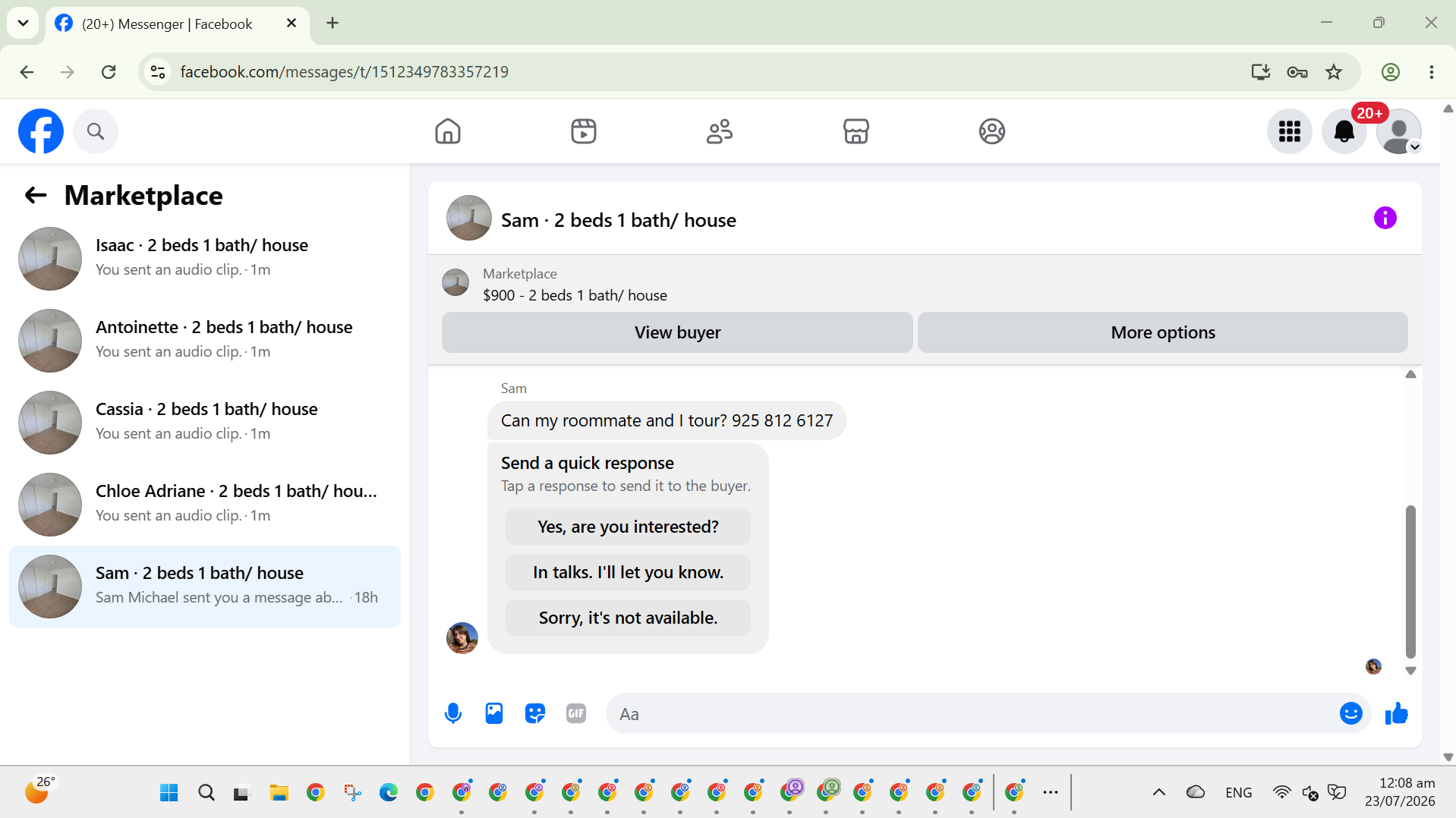Go to the Facebook Home feed icon
1456x818 pixels.
pyautogui.click(x=448, y=131)
